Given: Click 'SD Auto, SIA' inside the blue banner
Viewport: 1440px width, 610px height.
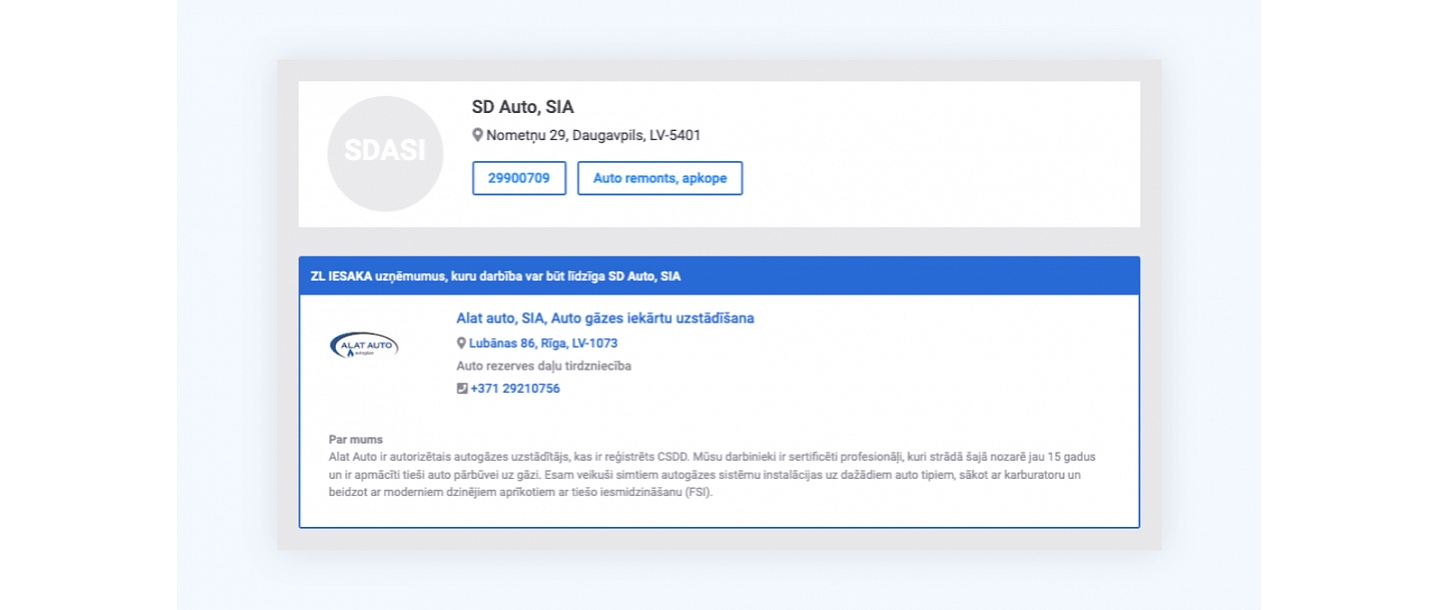Looking at the screenshot, I should coord(644,276).
